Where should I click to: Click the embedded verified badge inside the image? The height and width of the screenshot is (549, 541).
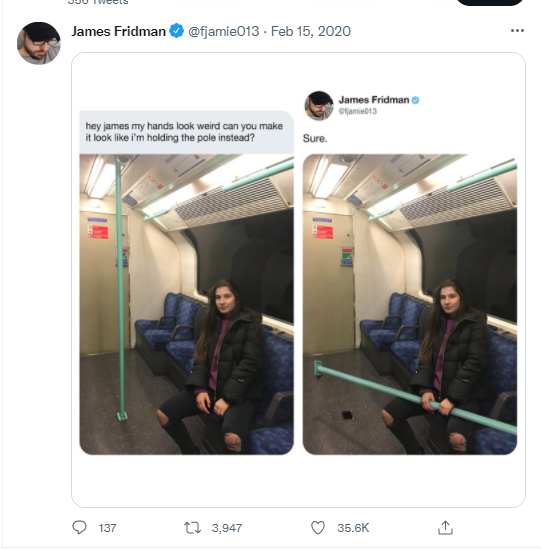[x=415, y=100]
